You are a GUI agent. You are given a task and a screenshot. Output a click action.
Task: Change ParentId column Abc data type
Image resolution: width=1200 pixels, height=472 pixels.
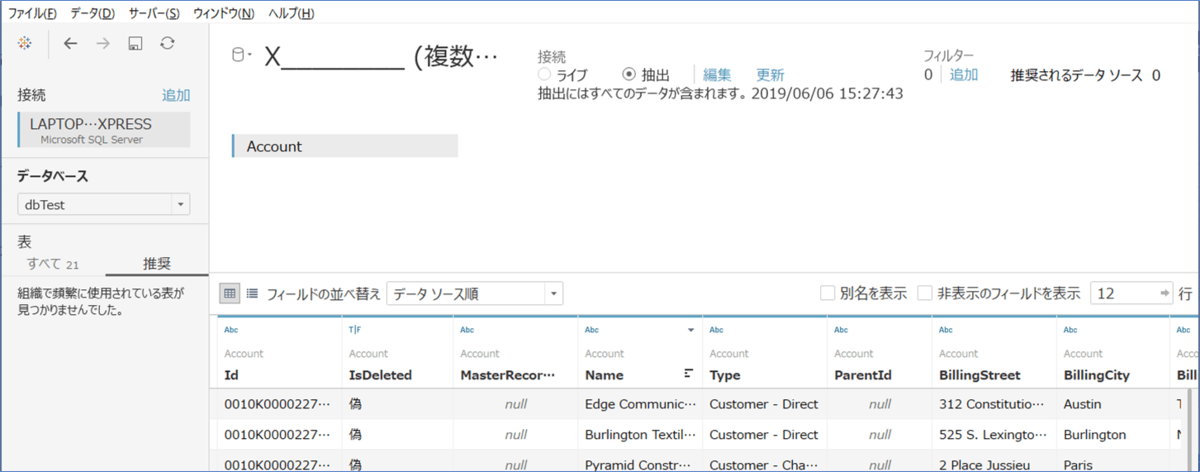pos(841,329)
